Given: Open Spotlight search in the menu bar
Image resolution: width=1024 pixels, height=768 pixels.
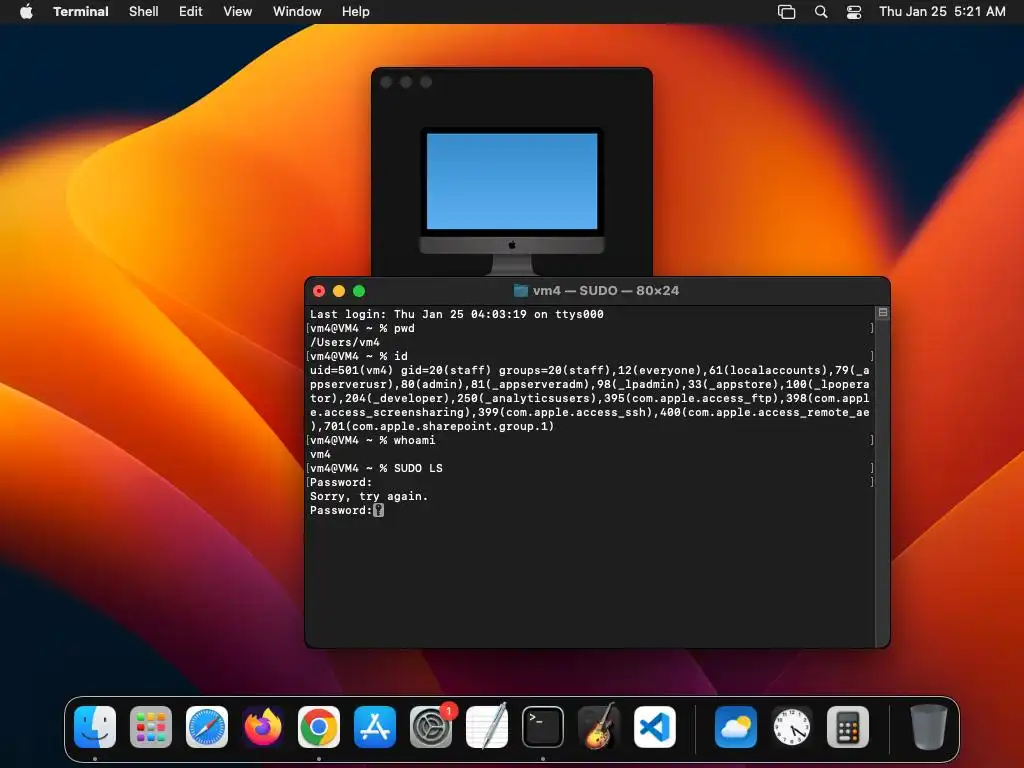Looking at the screenshot, I should pos(821,11).
